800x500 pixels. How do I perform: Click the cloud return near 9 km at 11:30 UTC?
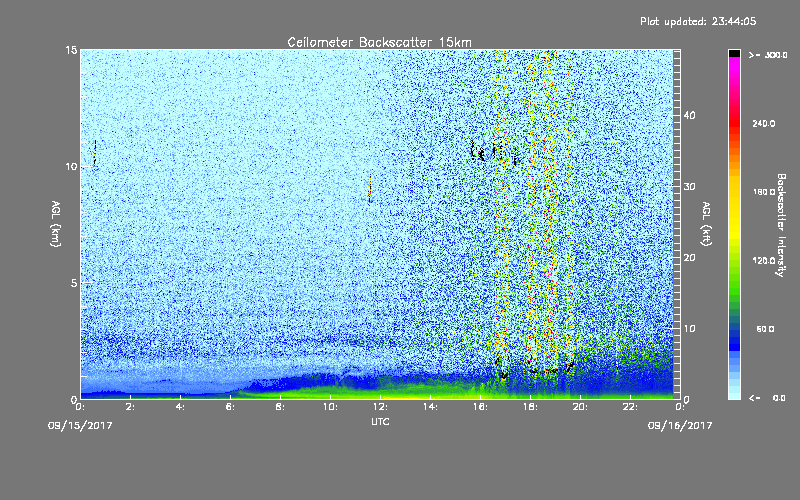click(x=370, y=189)
